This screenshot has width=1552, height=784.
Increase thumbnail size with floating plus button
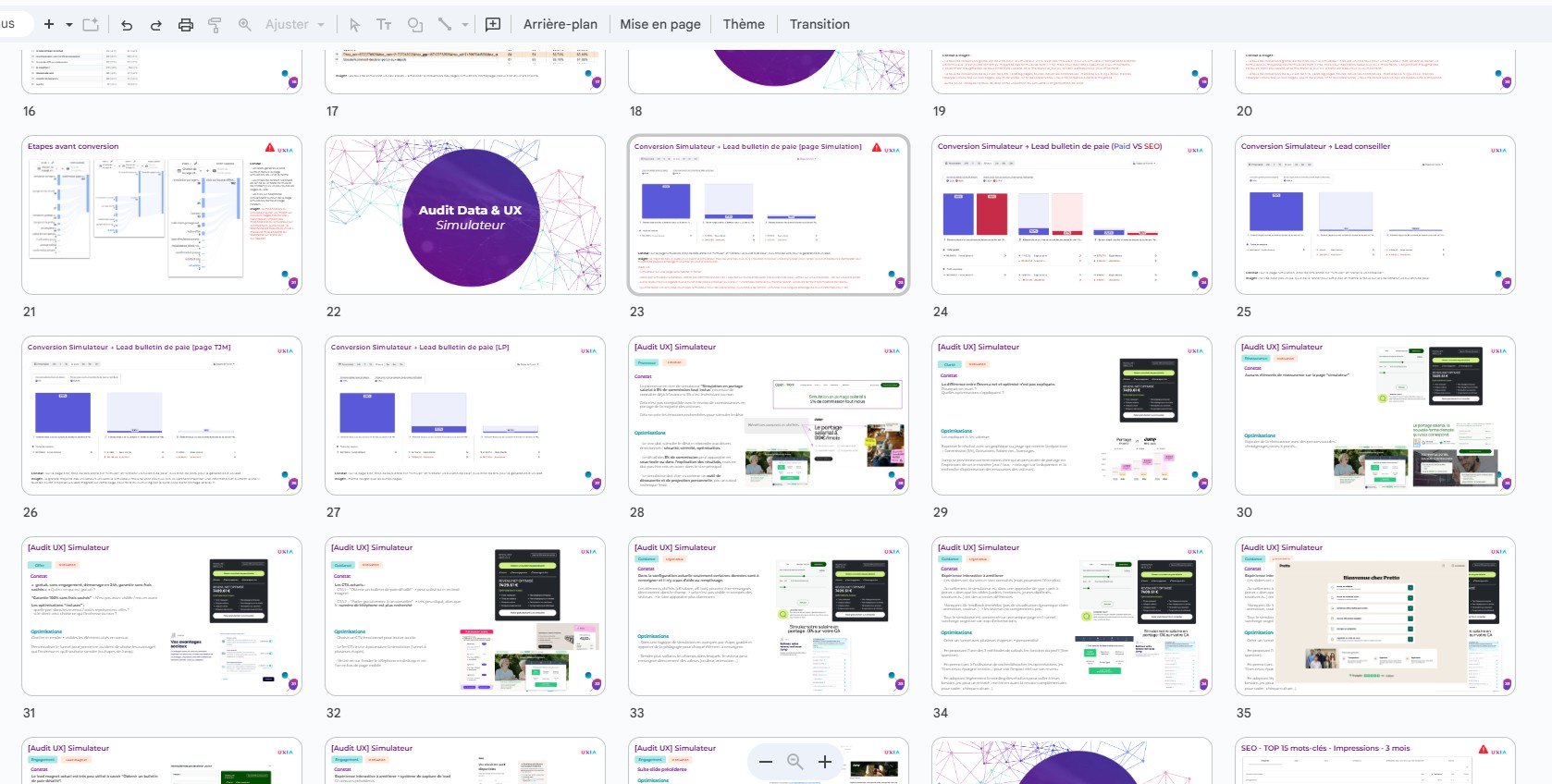coord(825,762)
